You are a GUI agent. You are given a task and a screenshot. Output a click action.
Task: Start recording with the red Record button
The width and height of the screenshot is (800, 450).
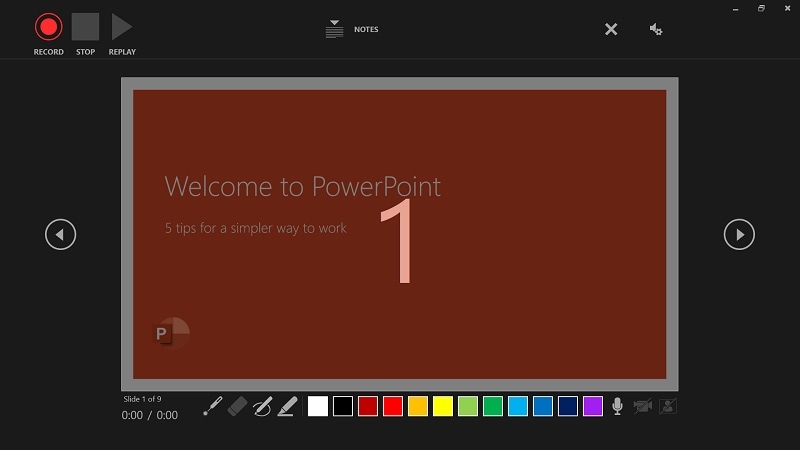click(48, 27)
